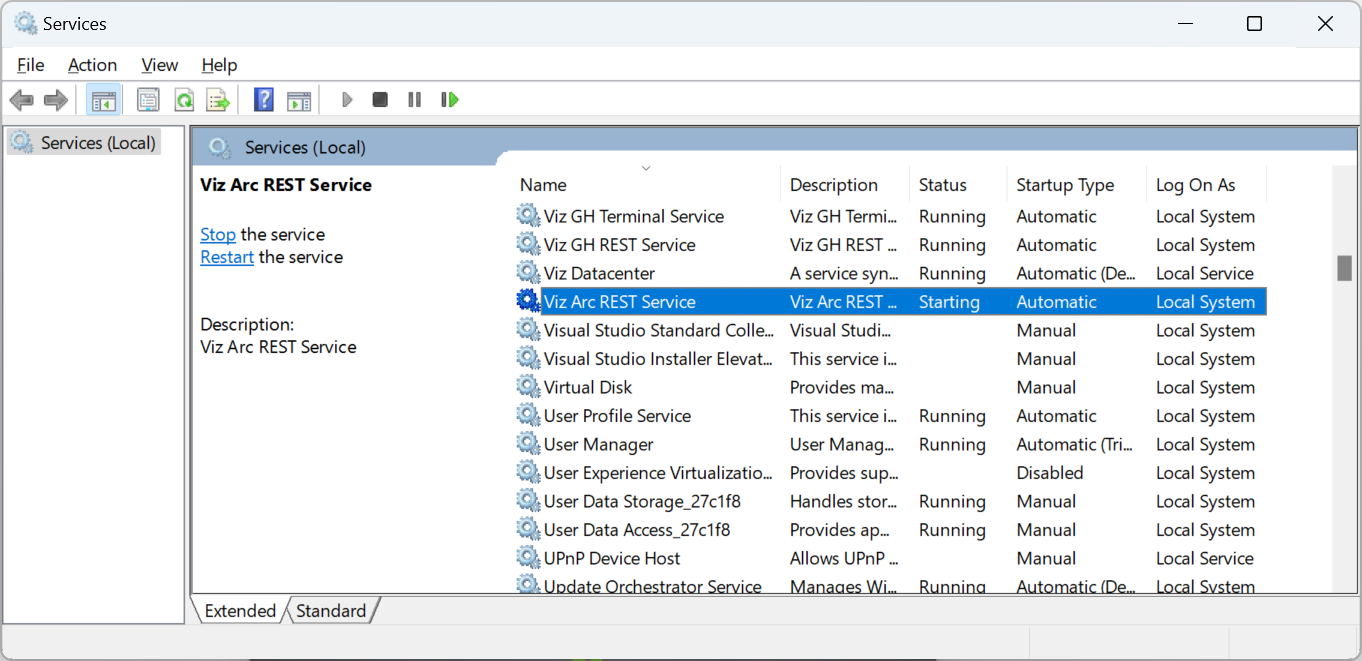Click the Refresh toolbar icon
The height and width of the screenshot is (661, 1362).
click(x=183, y=100)
